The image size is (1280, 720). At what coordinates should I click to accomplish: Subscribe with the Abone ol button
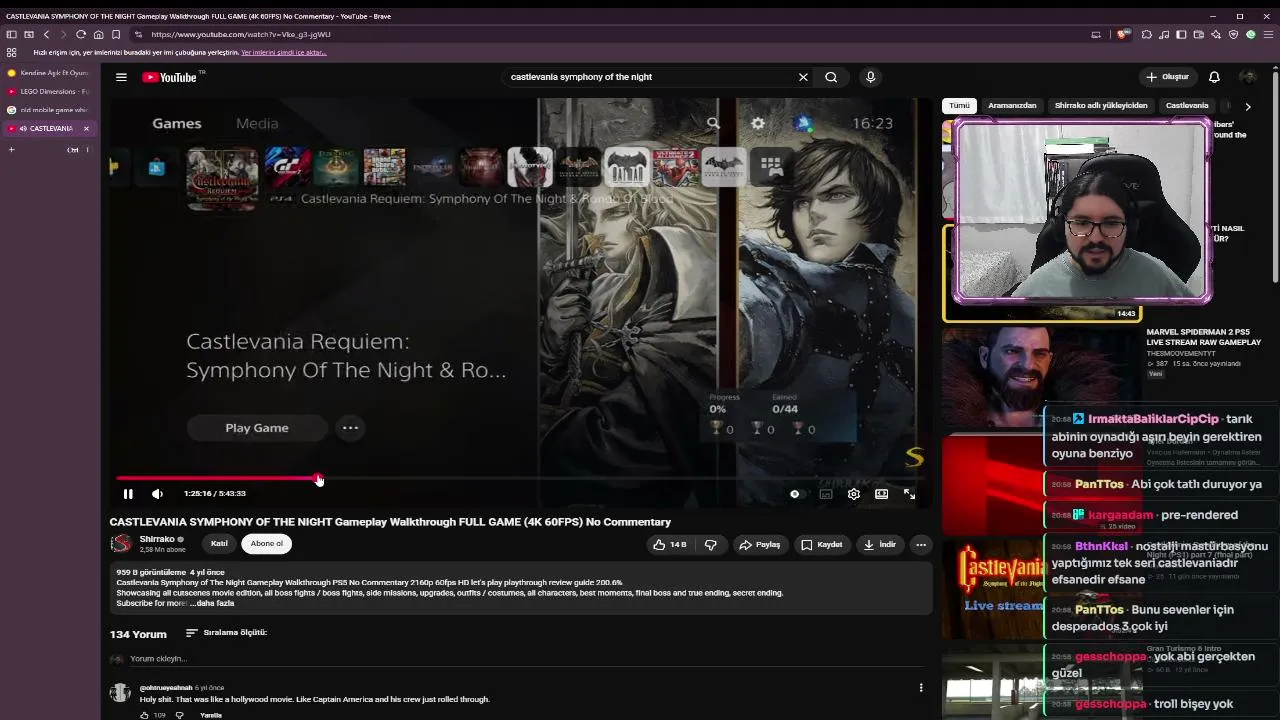point(267,544)
